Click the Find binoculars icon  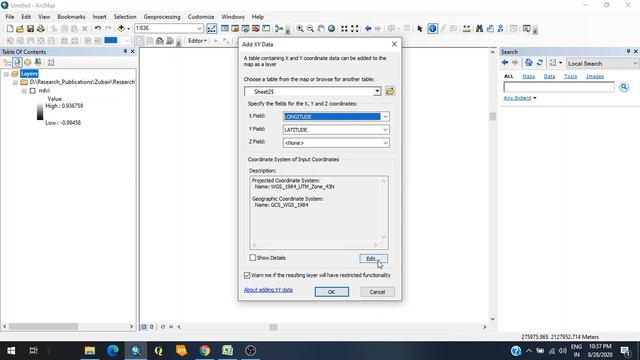(480, 29)
